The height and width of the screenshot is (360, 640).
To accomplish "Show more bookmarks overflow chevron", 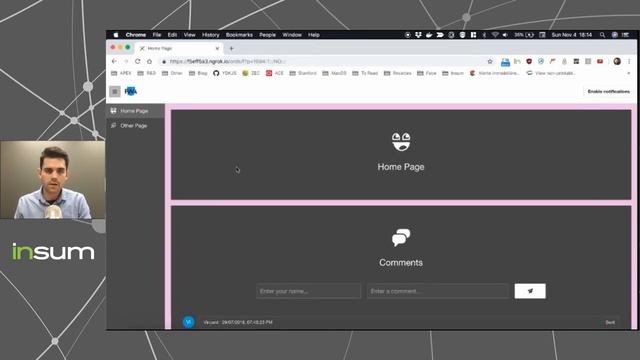I will click(629, 73).
